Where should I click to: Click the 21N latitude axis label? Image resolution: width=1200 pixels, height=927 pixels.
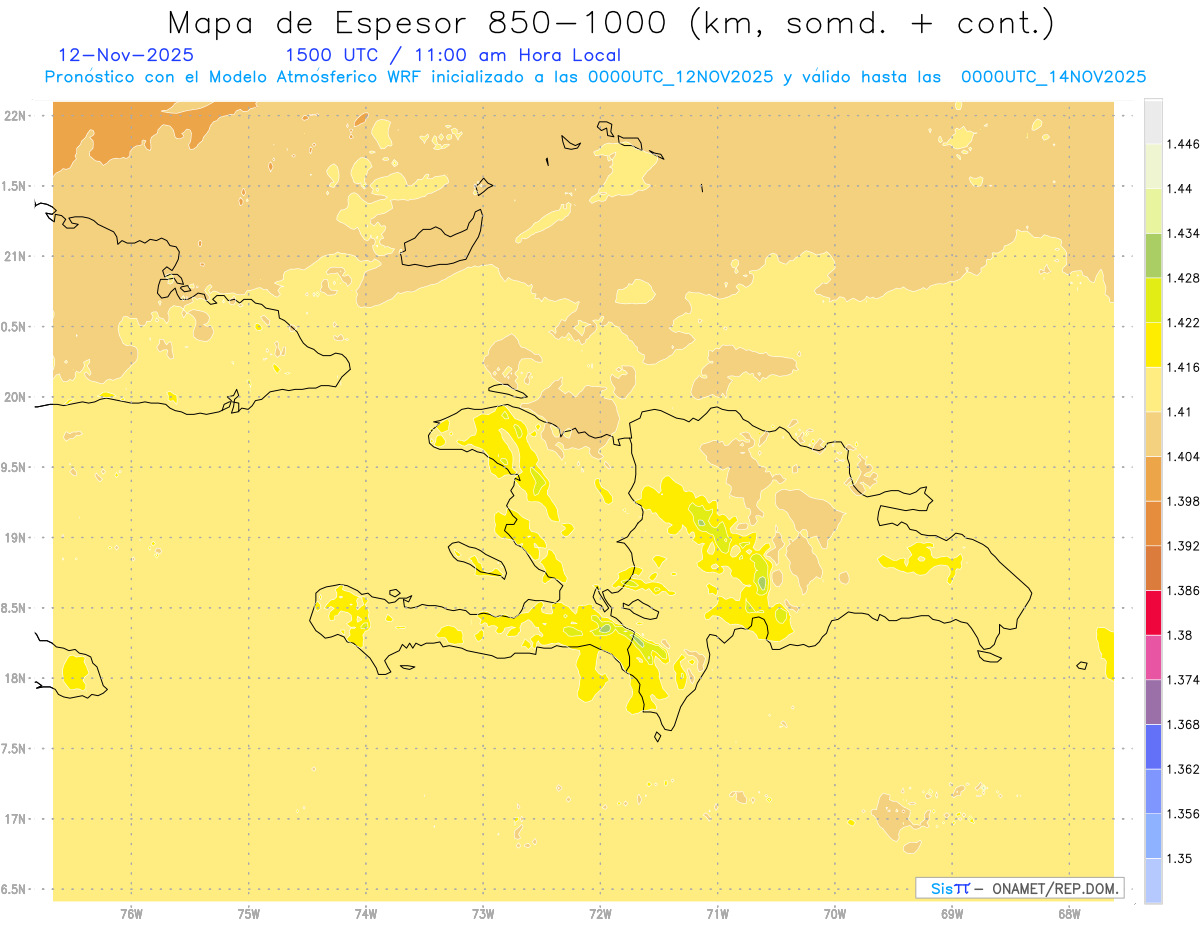click(17, 256)
